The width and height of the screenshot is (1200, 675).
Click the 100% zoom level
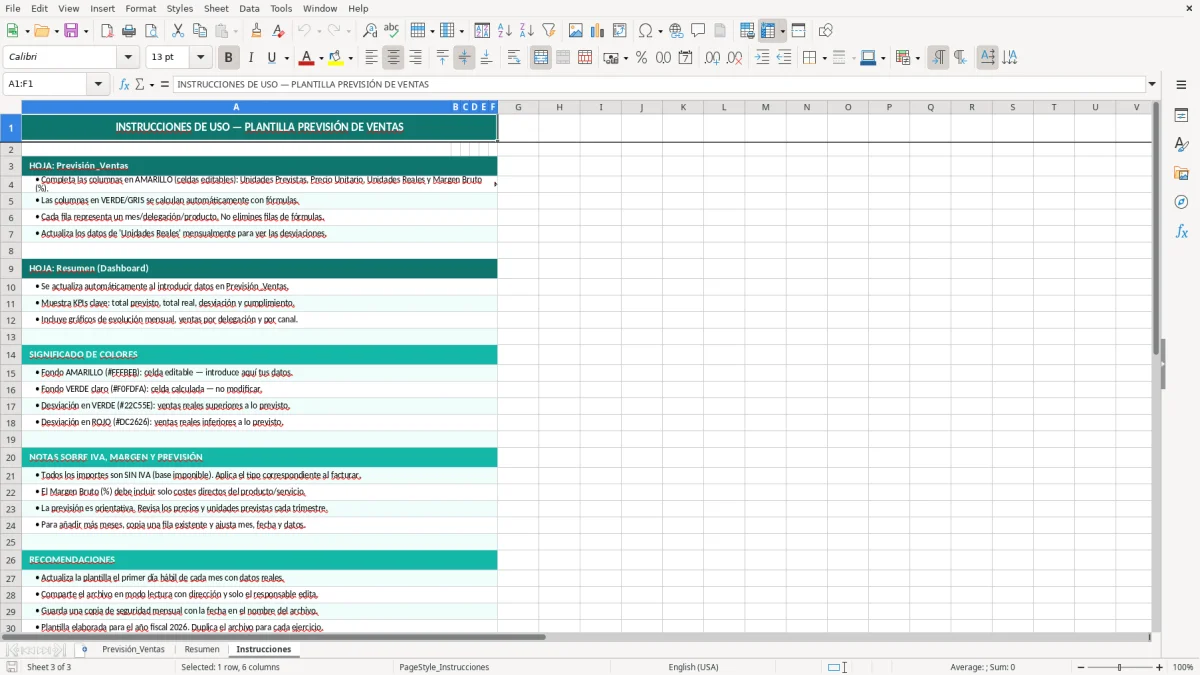click(1183, 667)
